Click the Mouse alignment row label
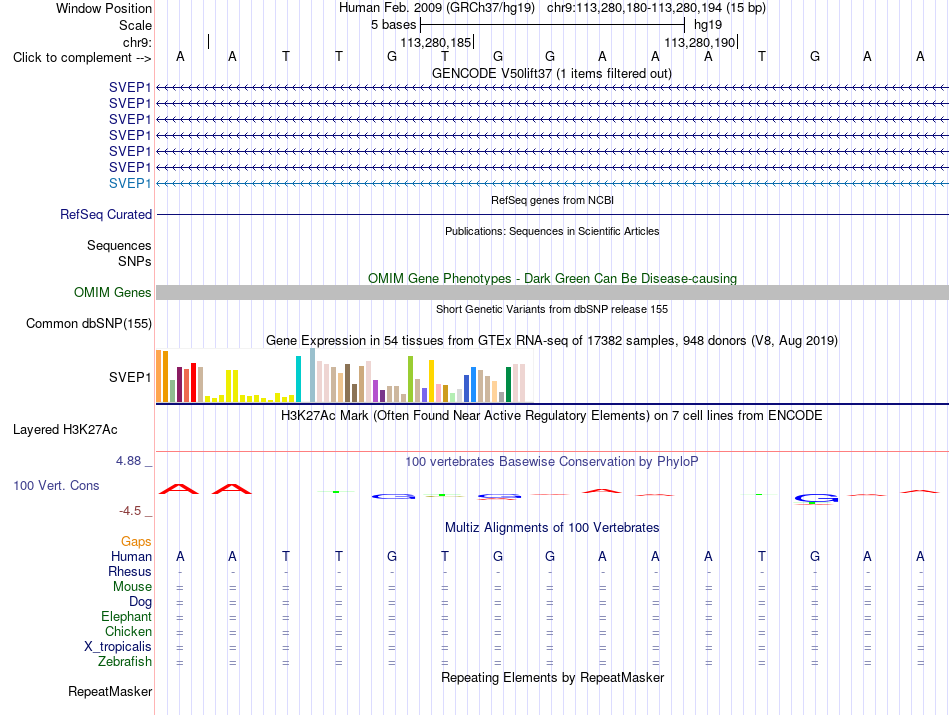This screenshot has height=715, width=950. (x=132, y=587)
